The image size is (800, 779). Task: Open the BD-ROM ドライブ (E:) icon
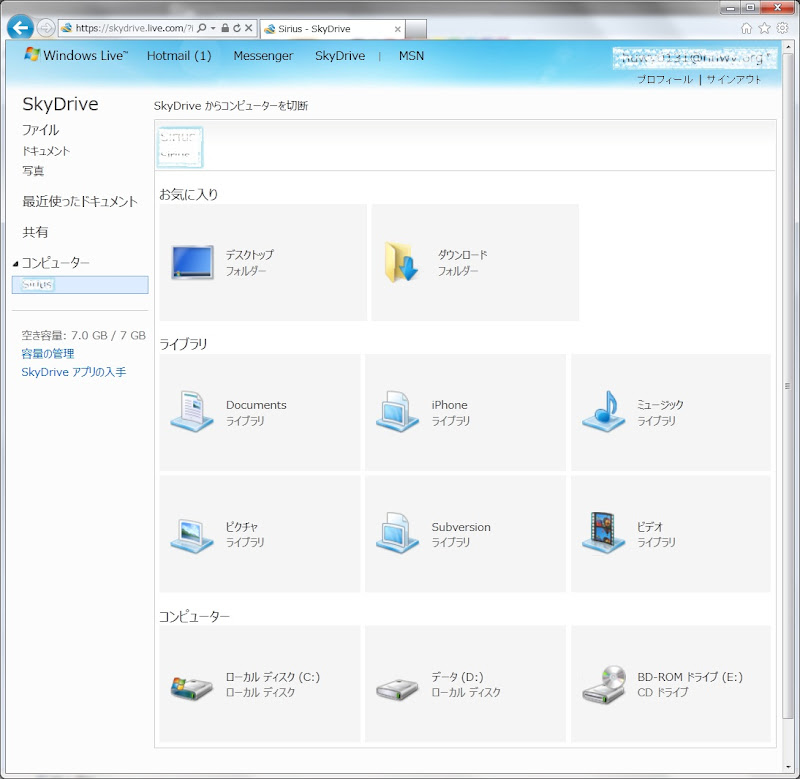point(603,684)
